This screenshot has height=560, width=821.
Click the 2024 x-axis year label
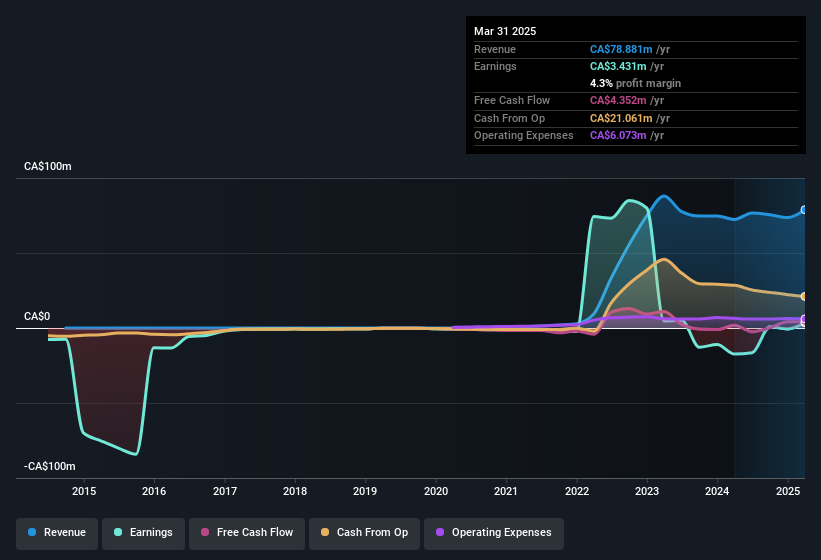coord(717,491)
